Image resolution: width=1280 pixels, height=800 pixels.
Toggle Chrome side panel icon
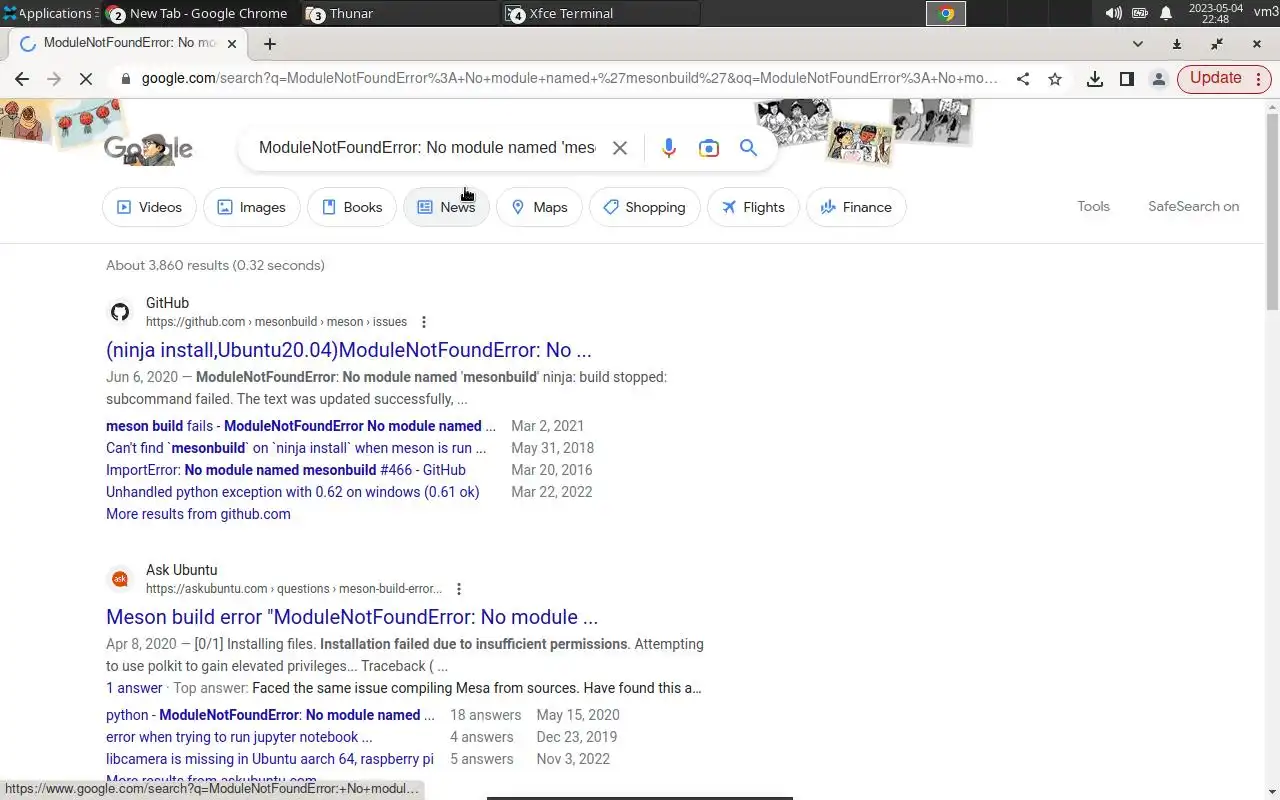(1127, 79)
